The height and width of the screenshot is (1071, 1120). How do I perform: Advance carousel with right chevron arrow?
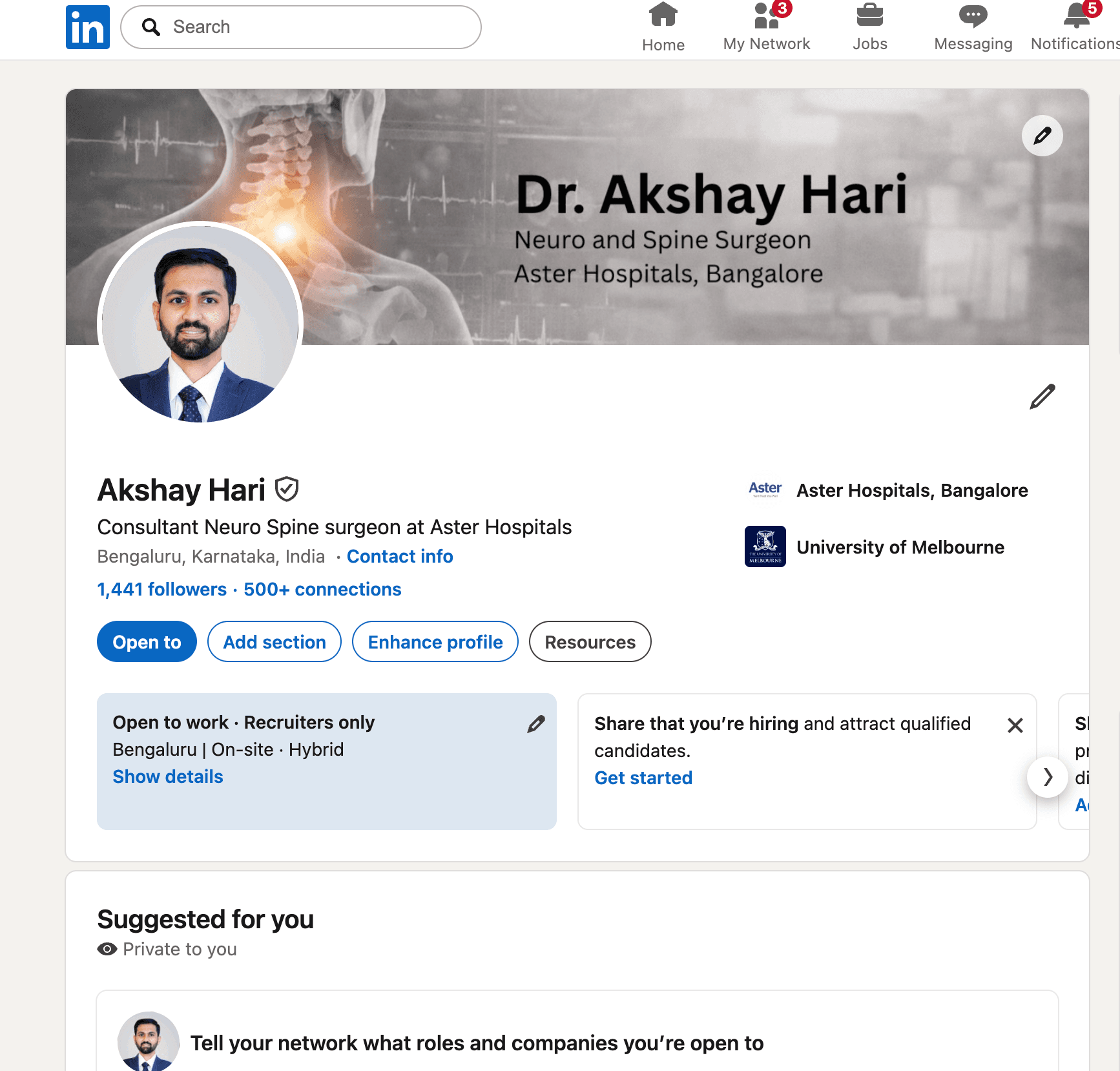pyautogui.click(x=1047, y=776)
